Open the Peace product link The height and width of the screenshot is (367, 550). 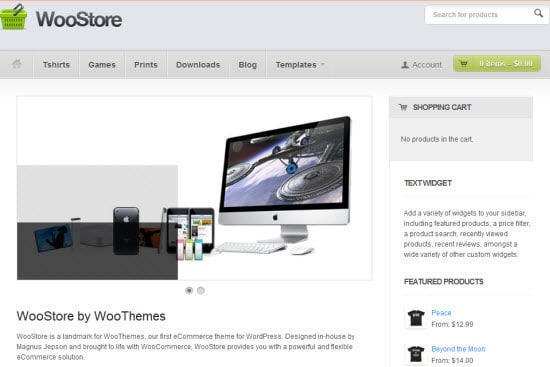coord(441,313)
